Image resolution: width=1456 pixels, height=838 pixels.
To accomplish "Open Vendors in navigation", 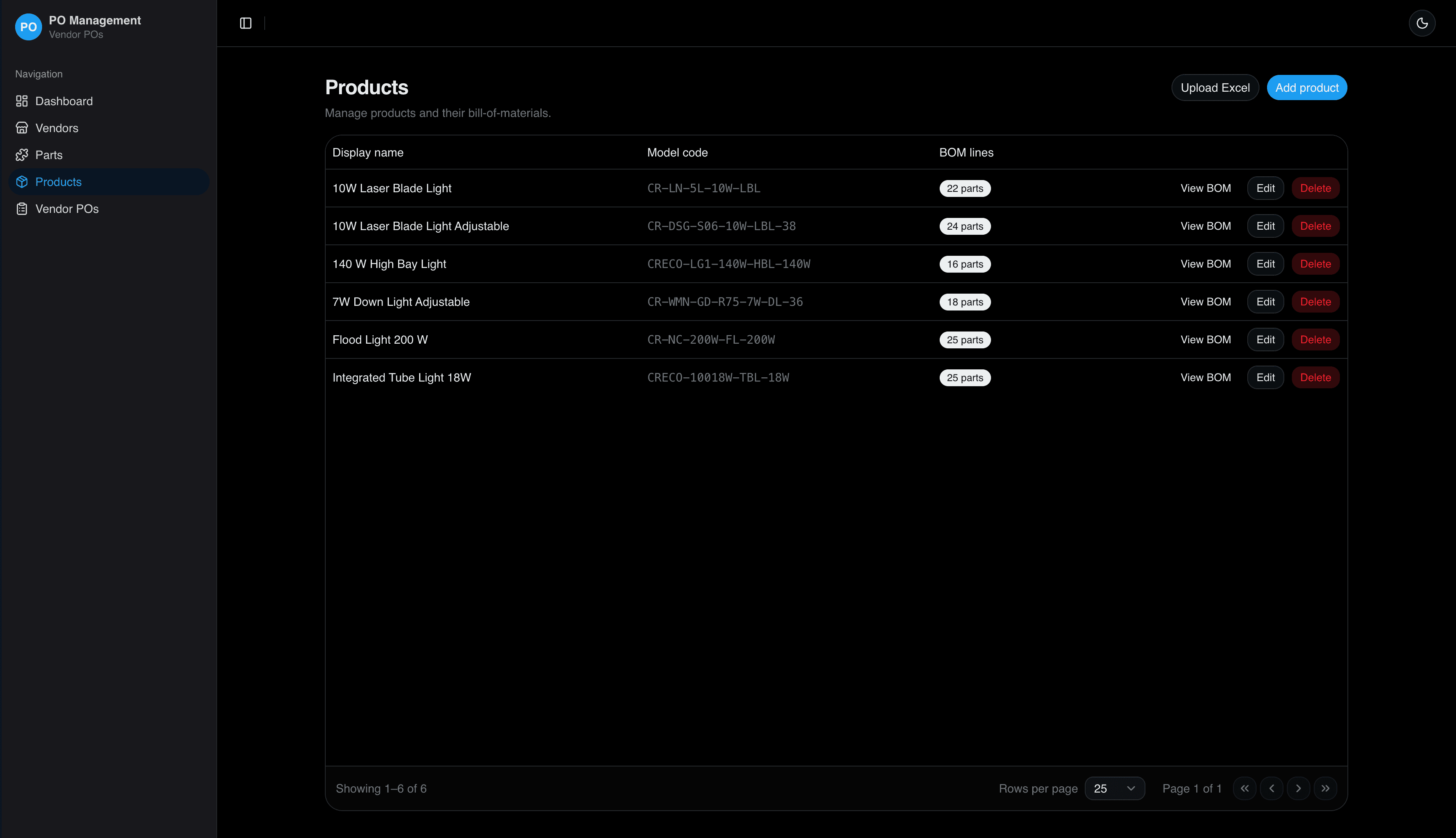I will coord(109,128).
